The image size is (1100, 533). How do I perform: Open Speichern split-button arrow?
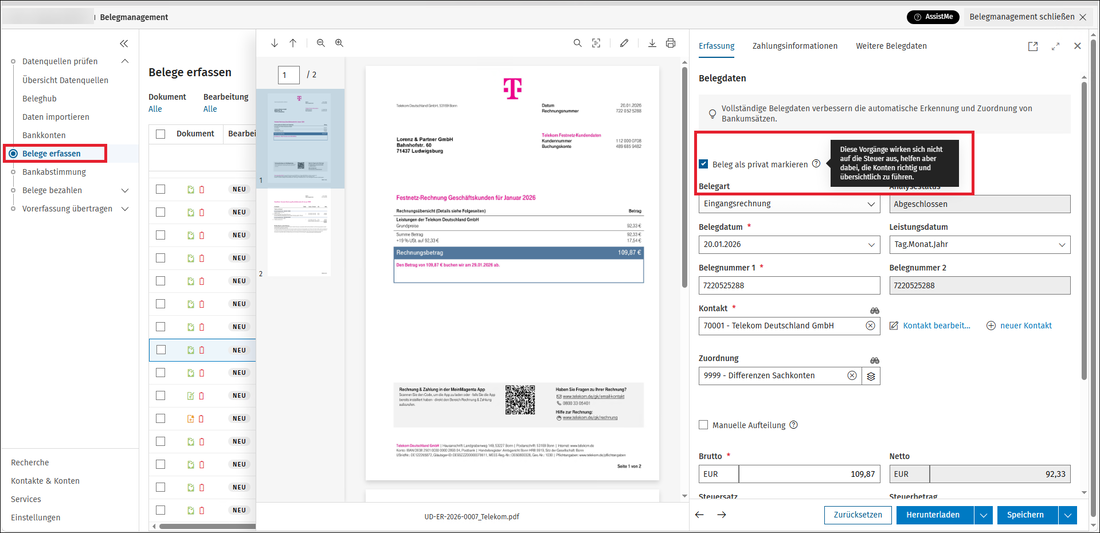click(1068, 515)
